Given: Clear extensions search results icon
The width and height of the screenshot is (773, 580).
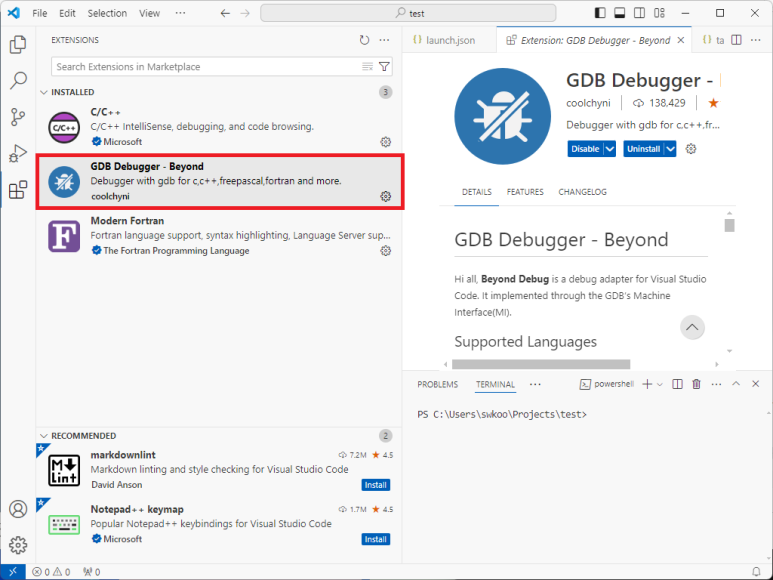Looking at the screenshot, I should coord(367,67).
